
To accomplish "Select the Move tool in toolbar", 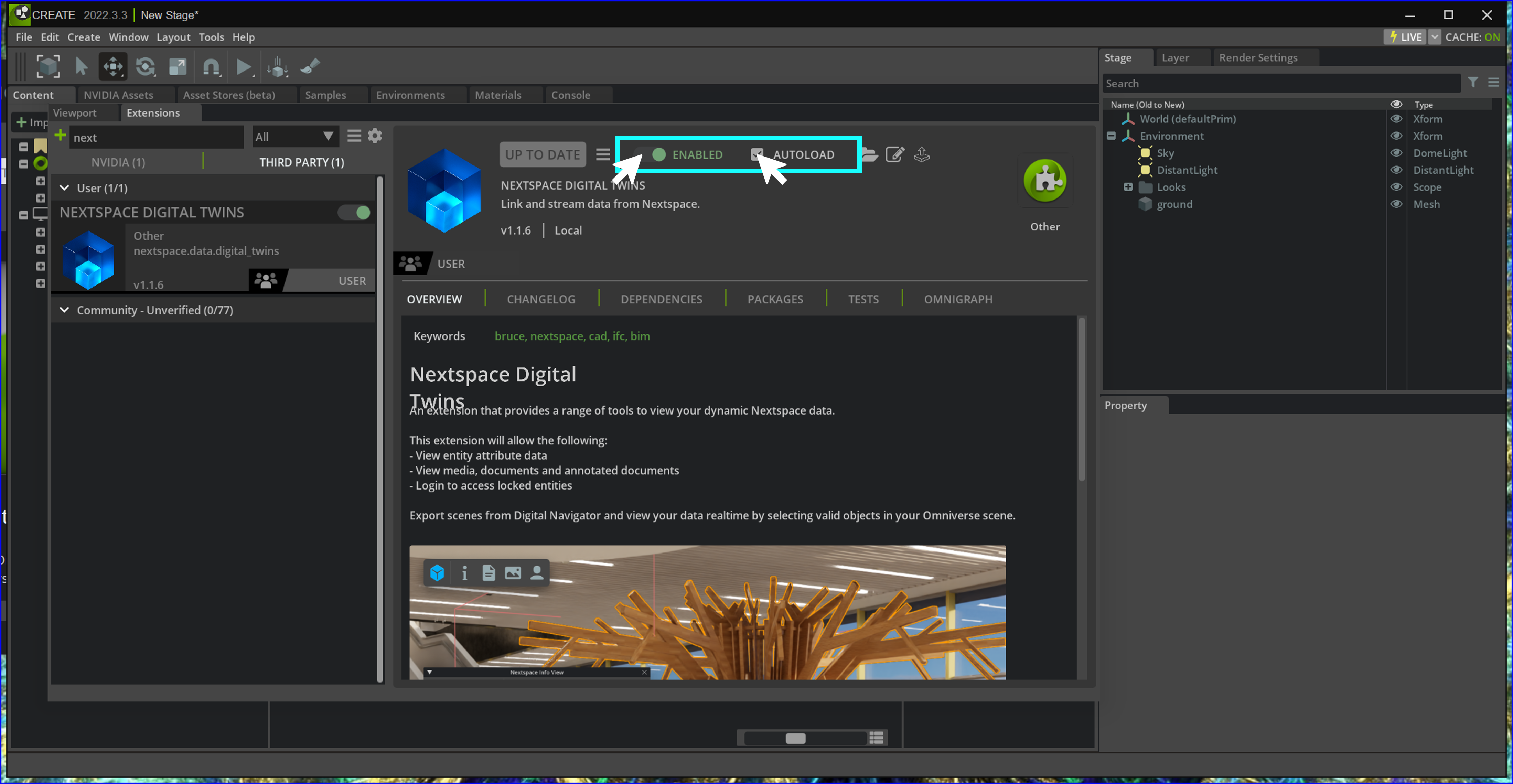I will (x=113, y=67).
